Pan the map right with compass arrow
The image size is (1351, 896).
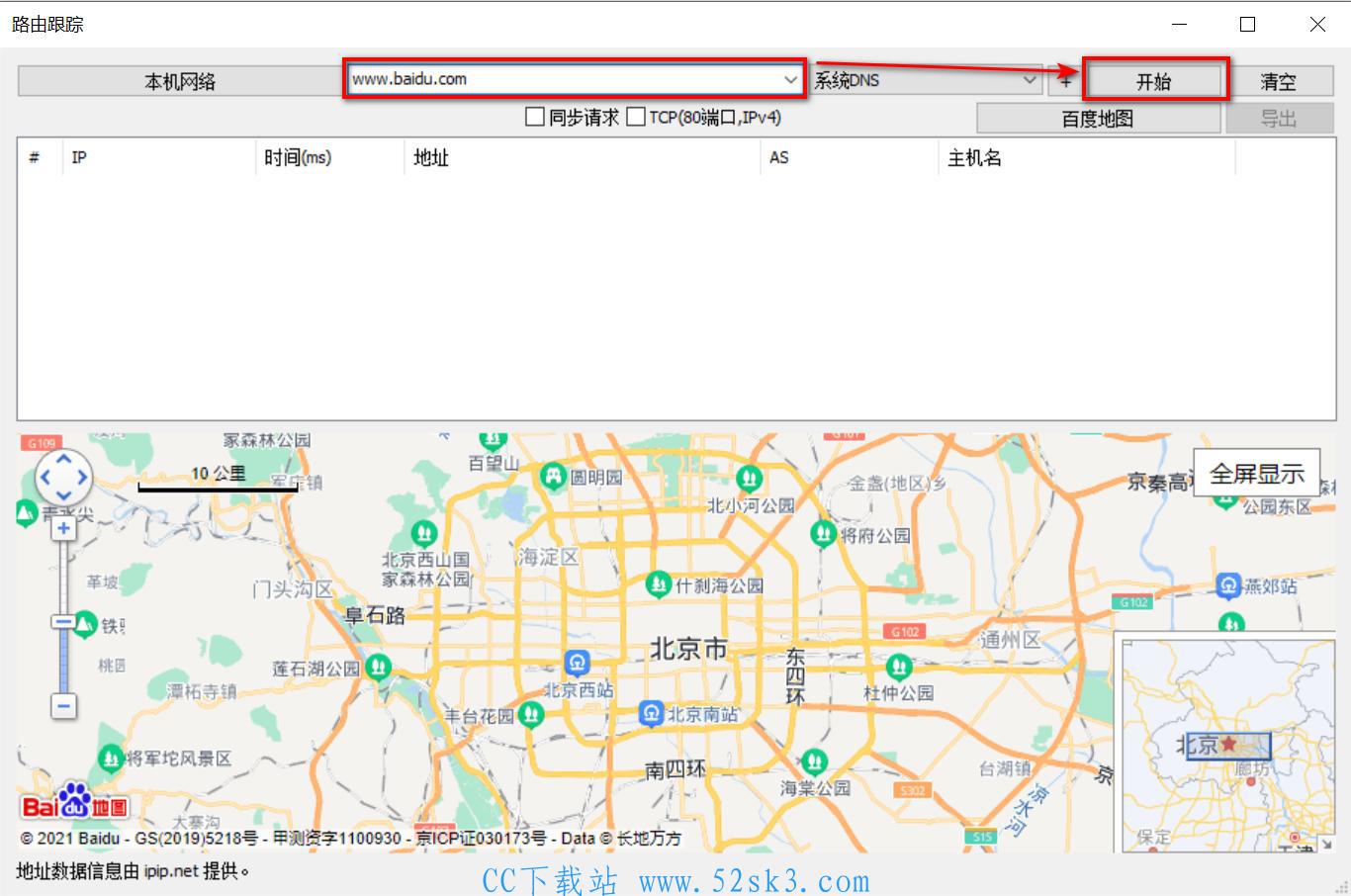83,478
